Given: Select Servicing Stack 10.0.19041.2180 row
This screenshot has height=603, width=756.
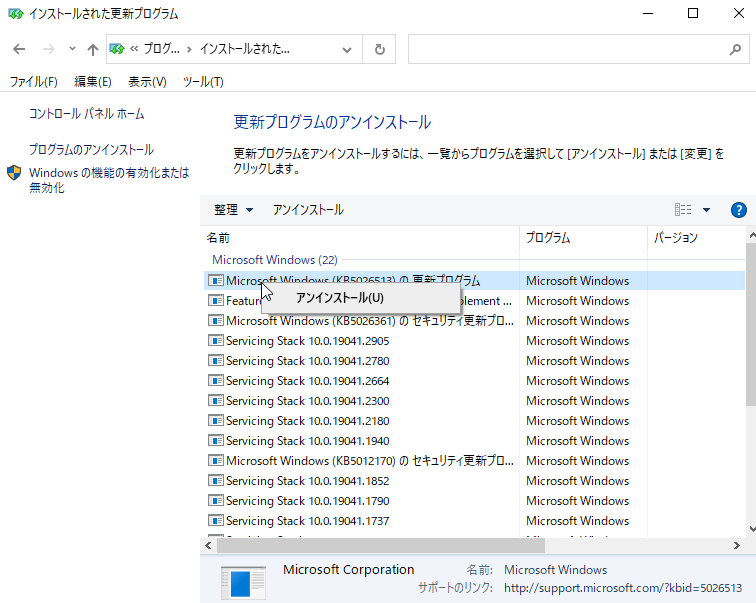Looking at the screenshot, I should click(x=474, y=421).
